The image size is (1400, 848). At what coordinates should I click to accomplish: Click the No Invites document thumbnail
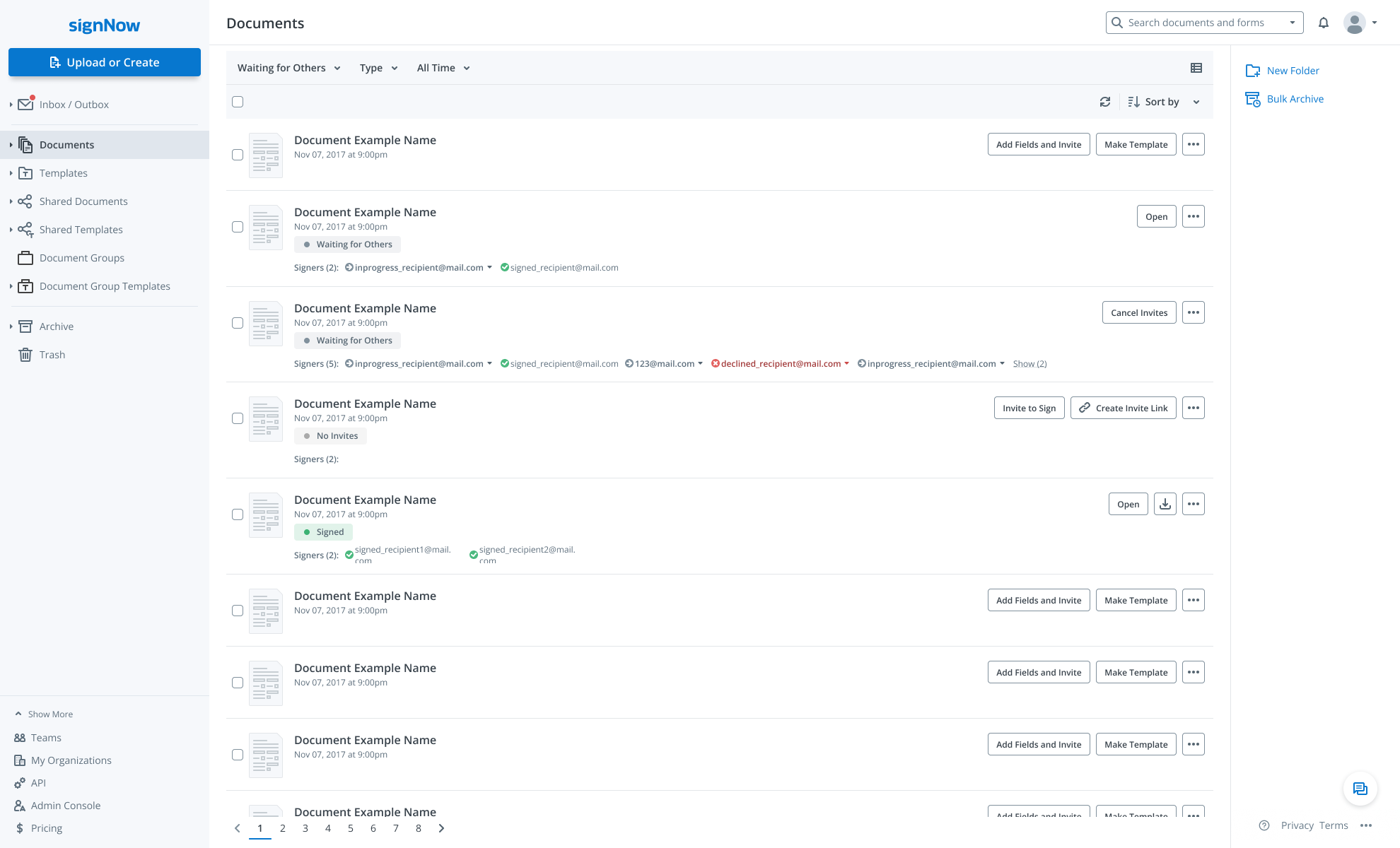pos(266,419)
